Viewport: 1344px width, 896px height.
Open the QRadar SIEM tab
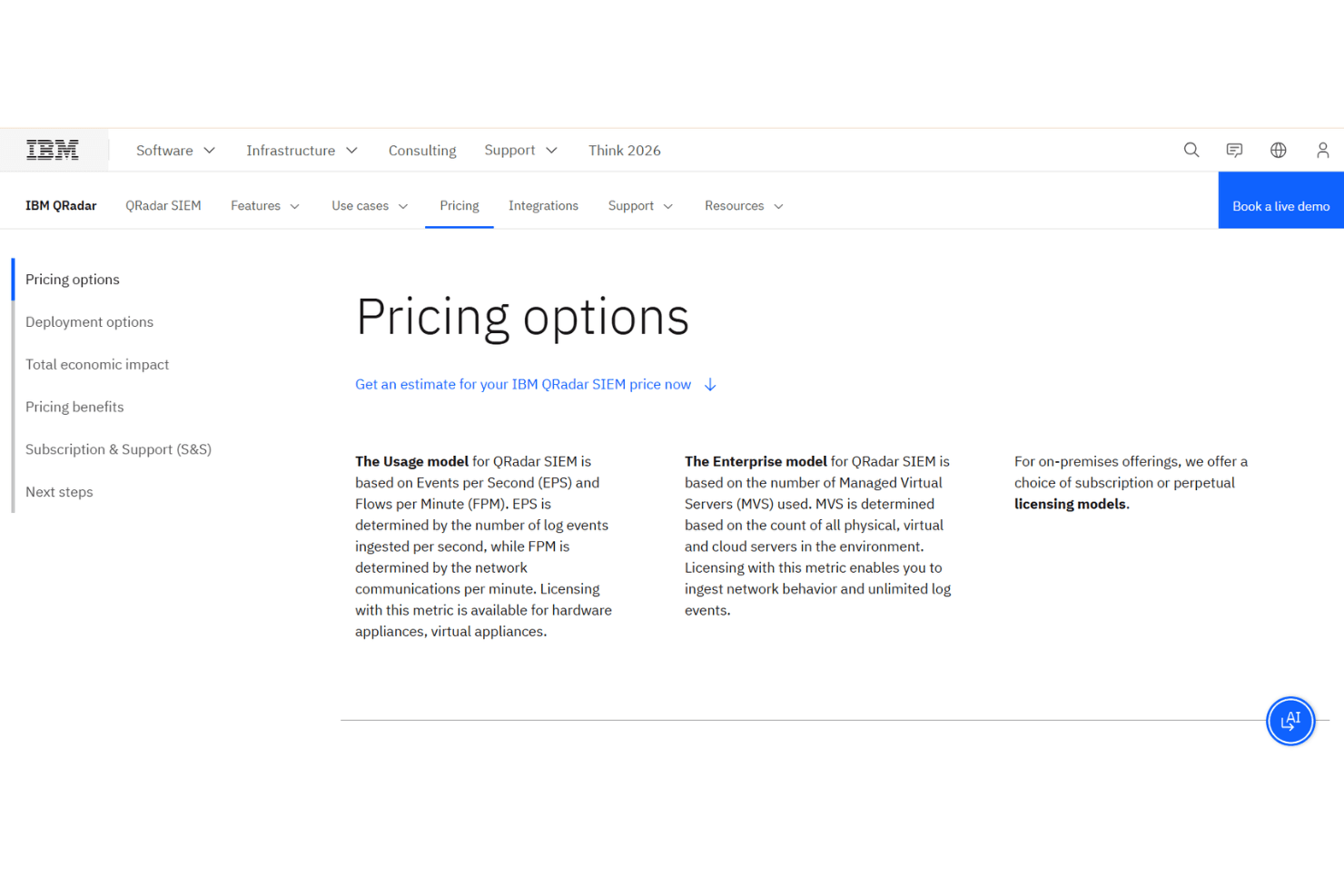pyautogui.click(x=163, y=206)
